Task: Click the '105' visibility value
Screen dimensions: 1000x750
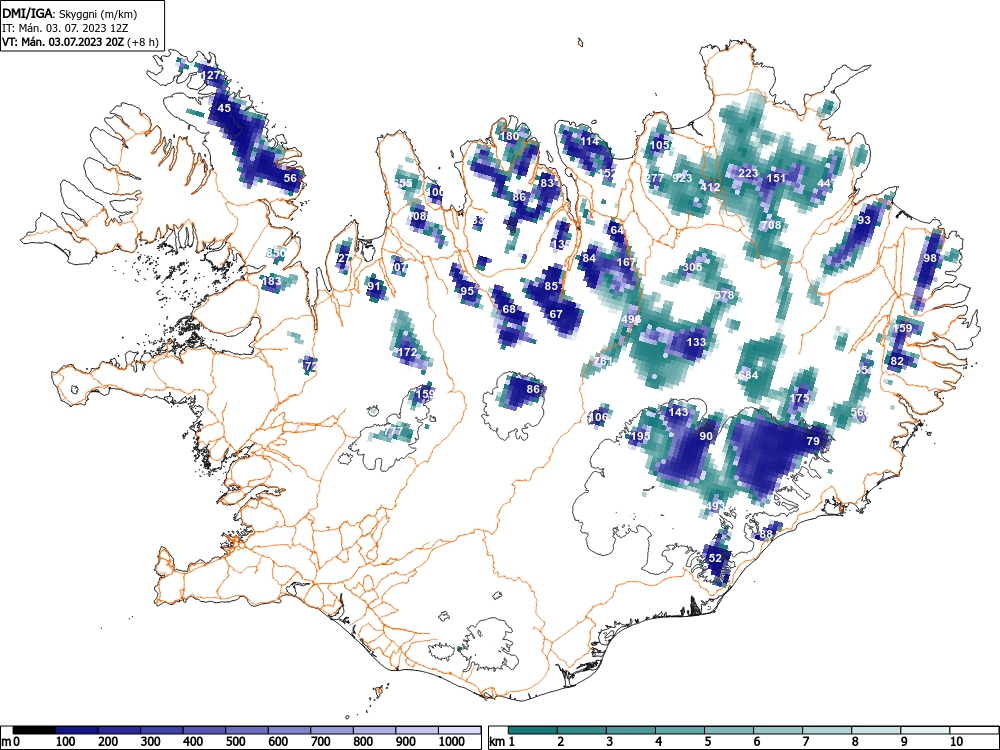Action: coord(659,145)
